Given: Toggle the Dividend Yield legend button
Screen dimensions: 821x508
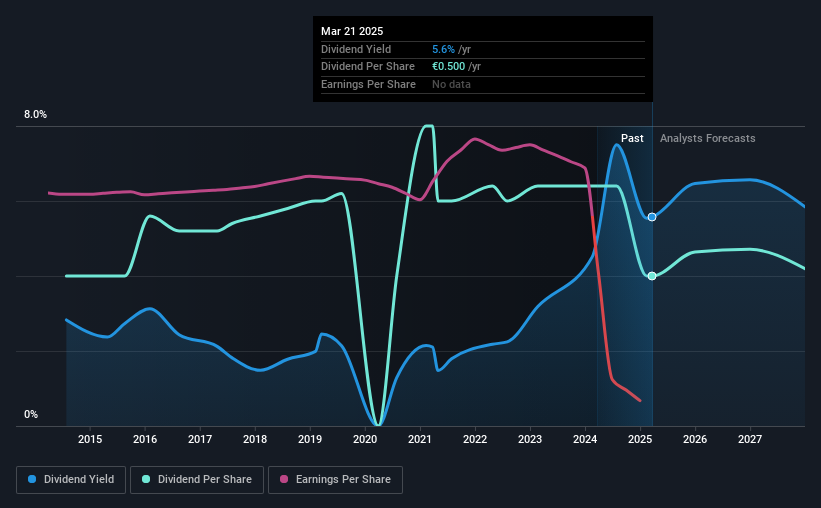Looking at the screenshot, I should [71, 480].
